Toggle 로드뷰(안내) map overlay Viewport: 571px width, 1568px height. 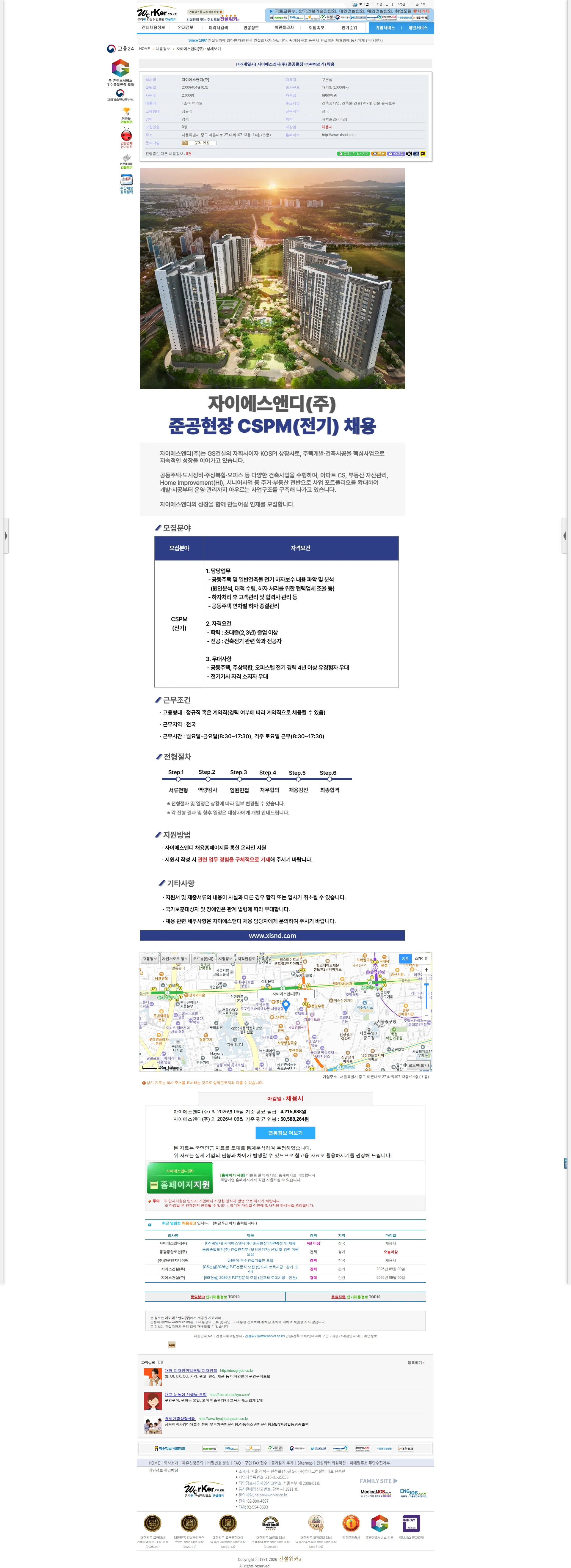[x=203, y=959]
